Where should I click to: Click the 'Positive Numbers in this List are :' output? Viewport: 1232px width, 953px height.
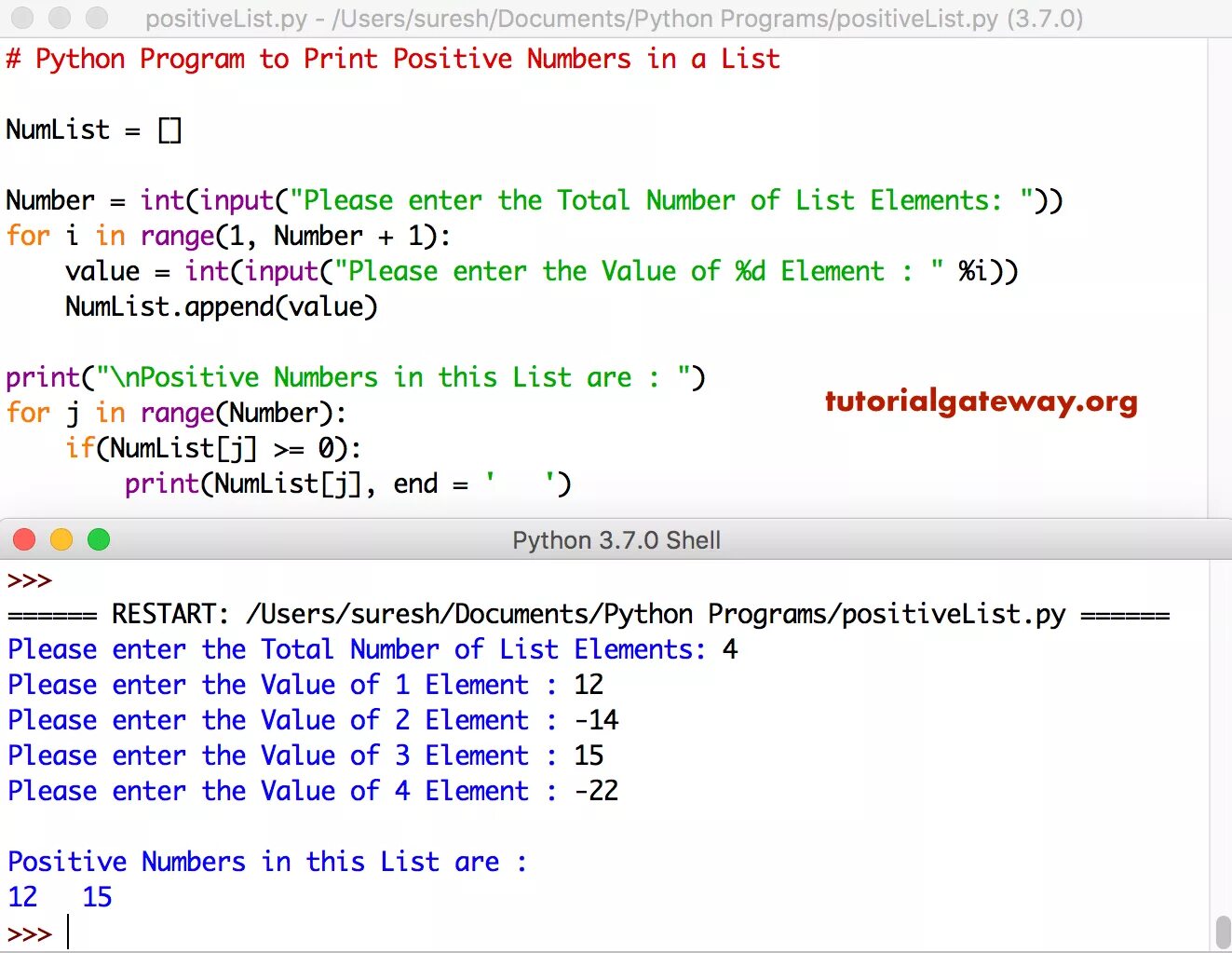tap(267, 862)
